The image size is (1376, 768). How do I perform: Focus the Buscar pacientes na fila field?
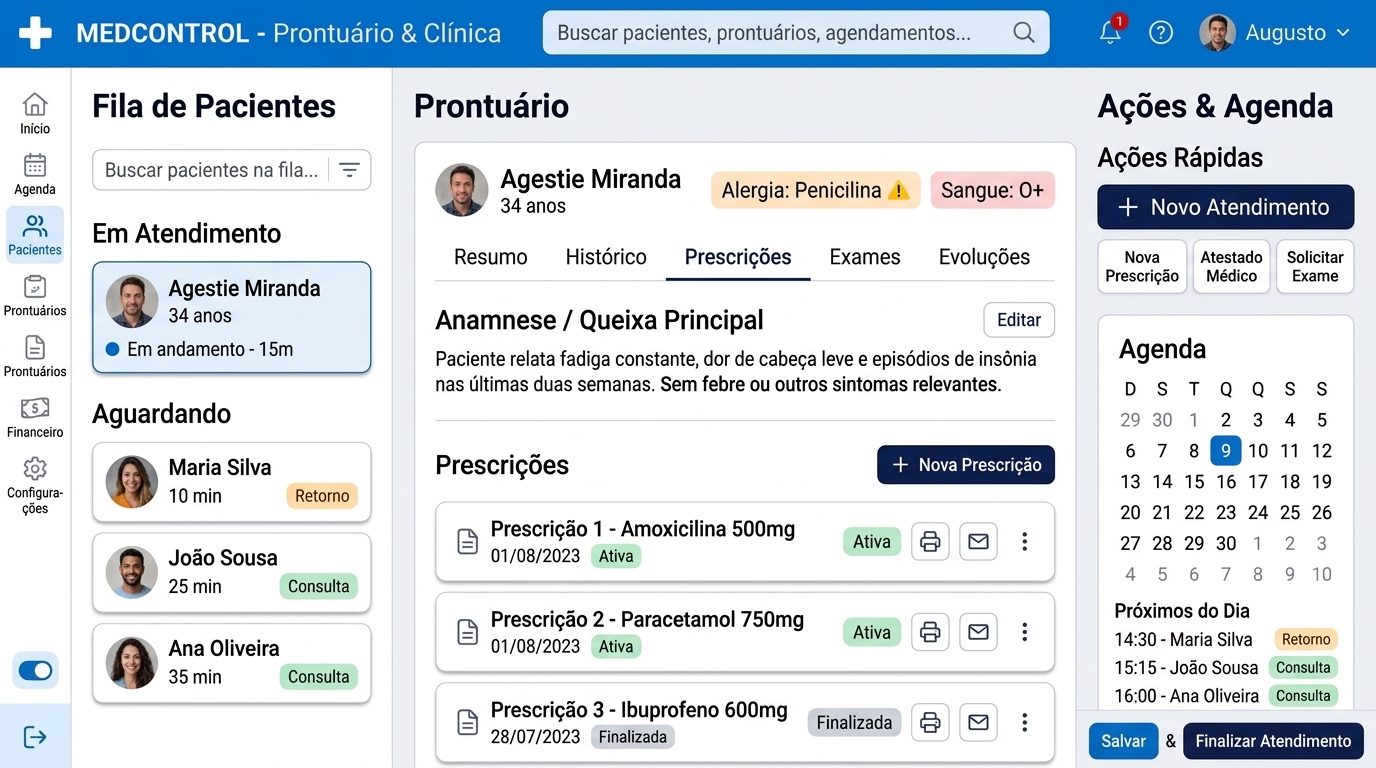pos(231,170)
